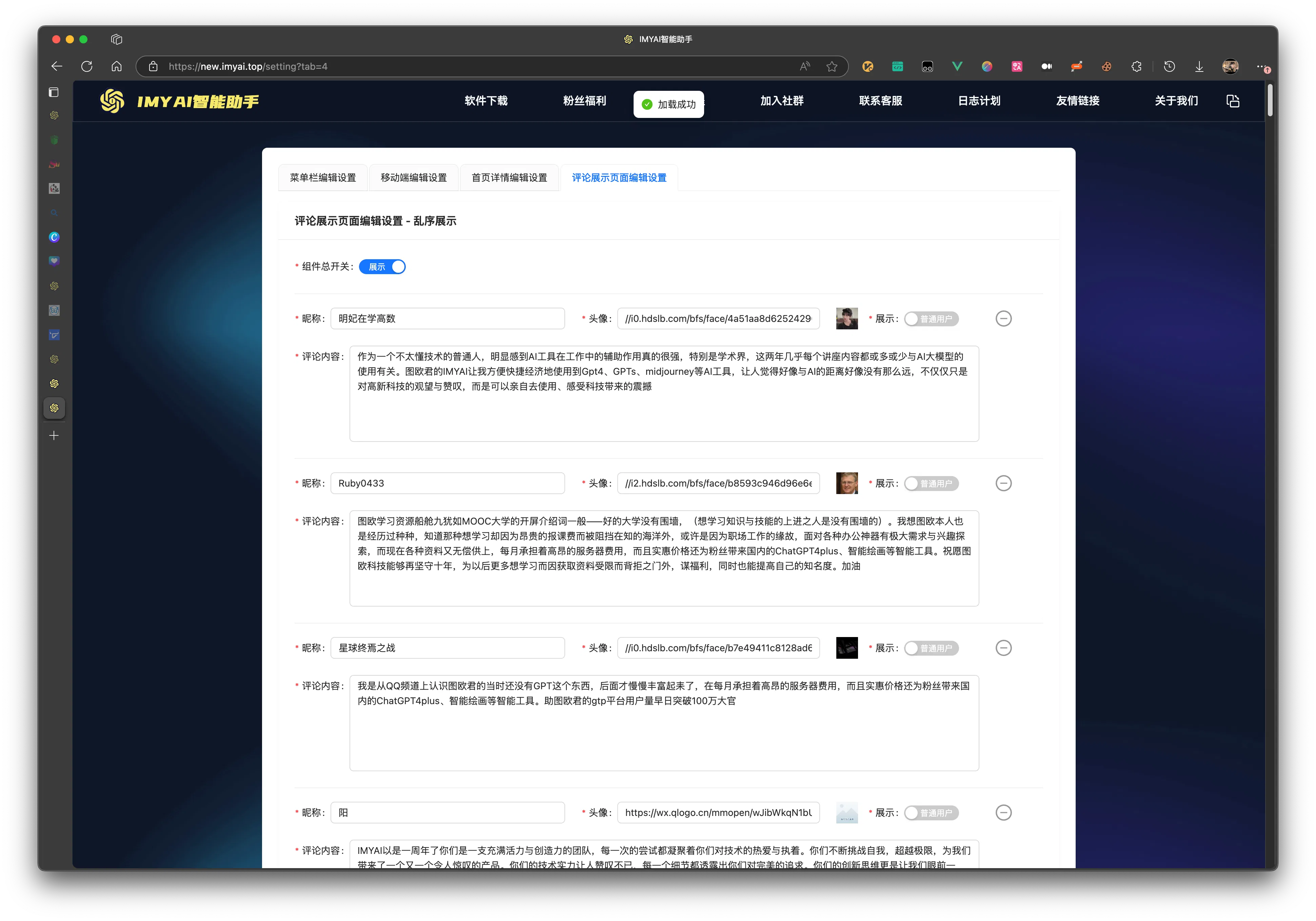1316x921 pixels.
Task: Toggle 普通用户 switch for 星球终焉之战
Action: [x=931, y=648]
